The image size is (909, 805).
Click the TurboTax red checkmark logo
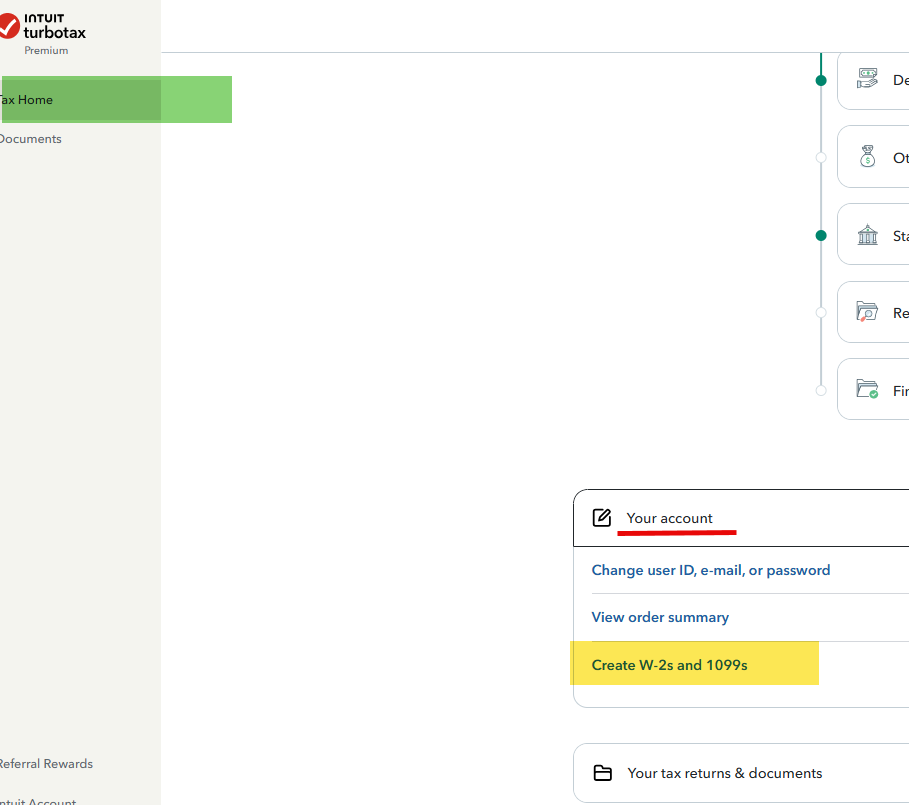click(x=10, y=25)
